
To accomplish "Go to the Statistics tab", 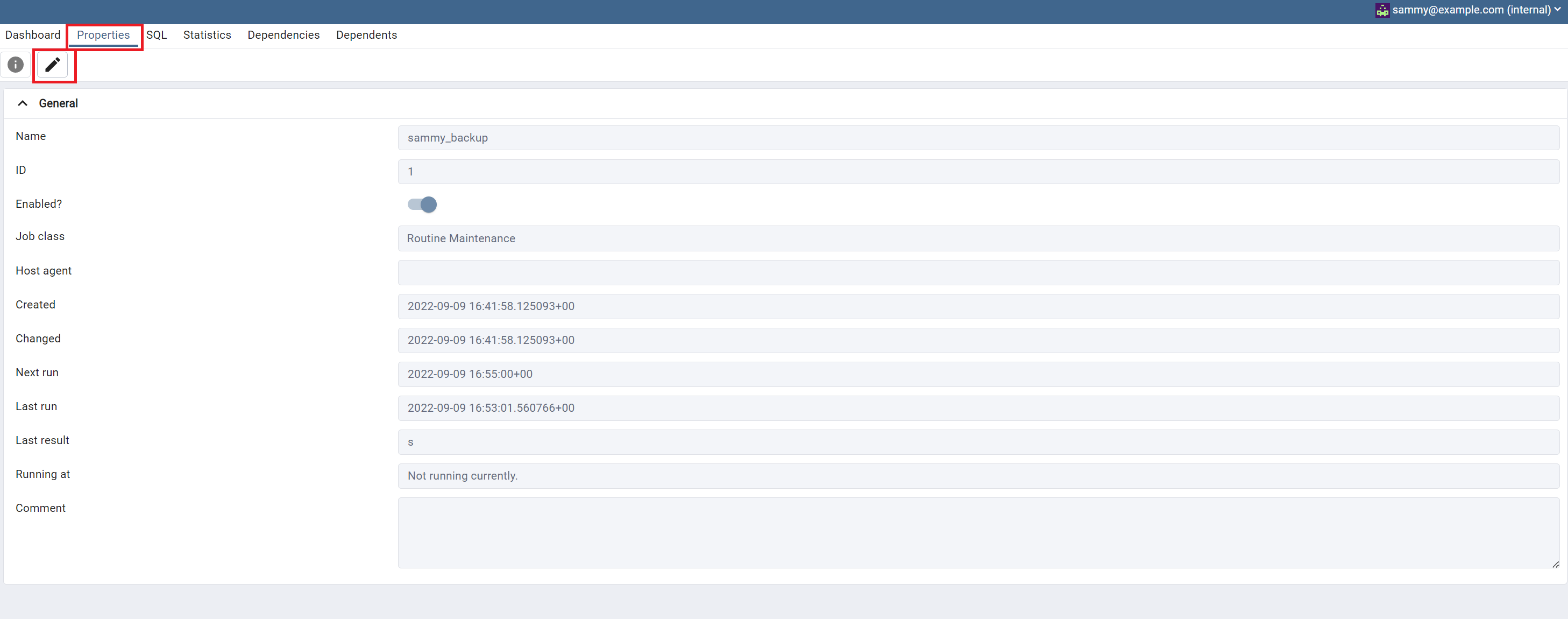I will pyautogui.click(x=207, y=36).
